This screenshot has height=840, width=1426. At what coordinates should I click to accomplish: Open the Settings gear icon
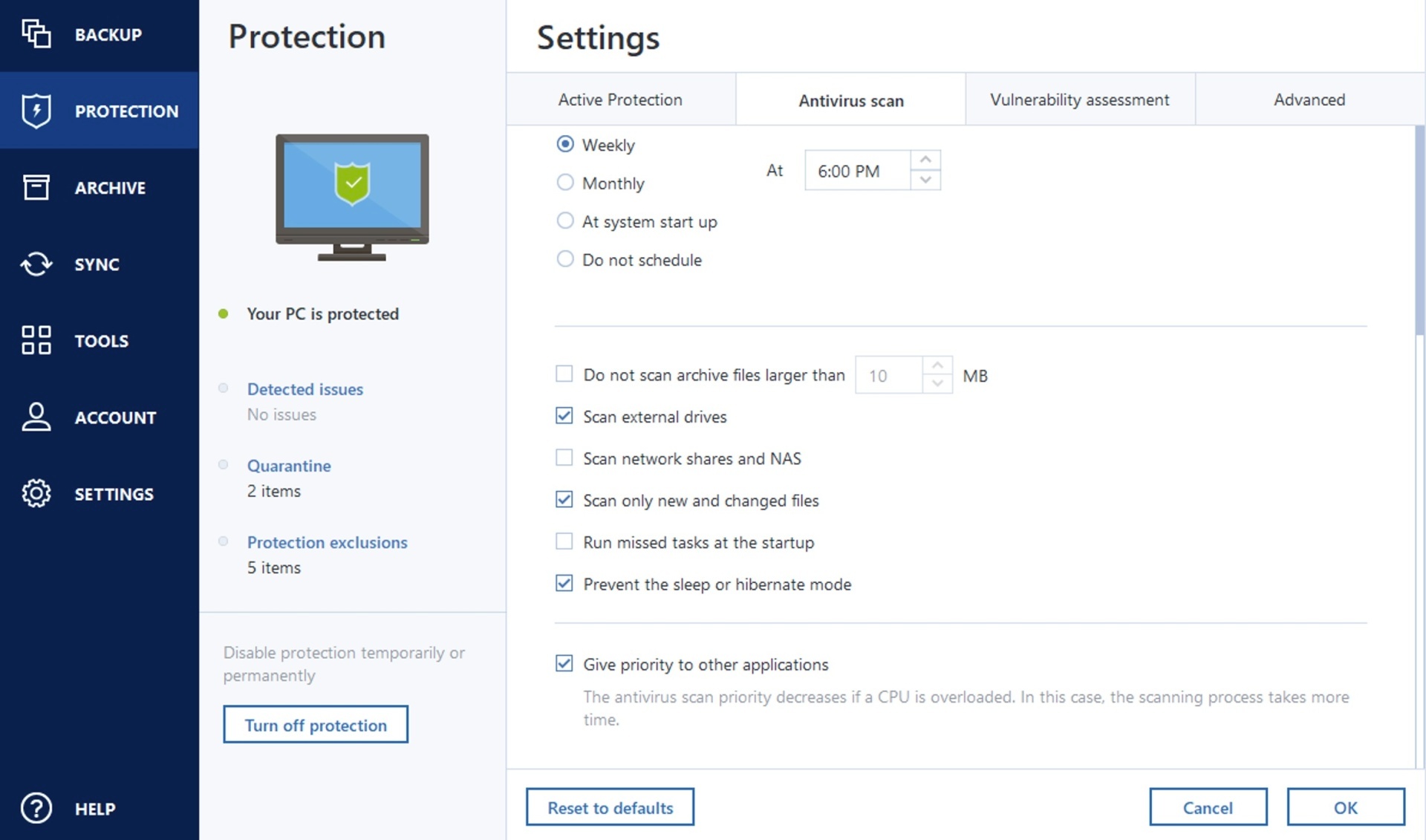pyautogui.click(x=36, y=493)
